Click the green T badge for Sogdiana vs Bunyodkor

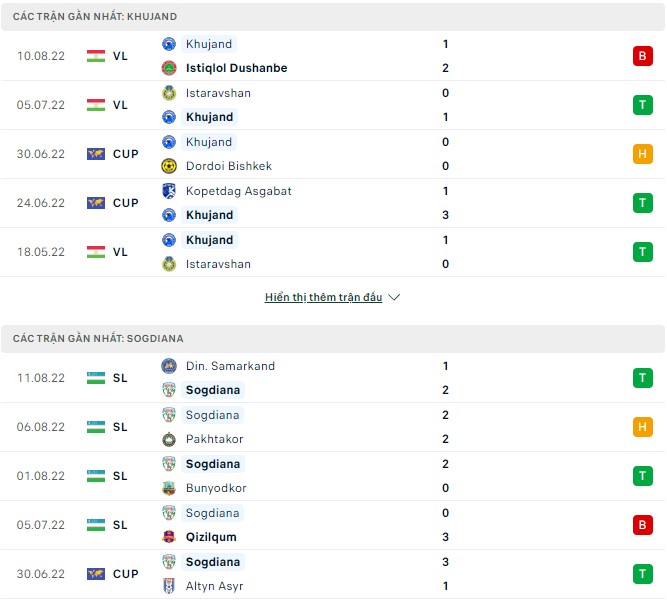coord(642,476)
